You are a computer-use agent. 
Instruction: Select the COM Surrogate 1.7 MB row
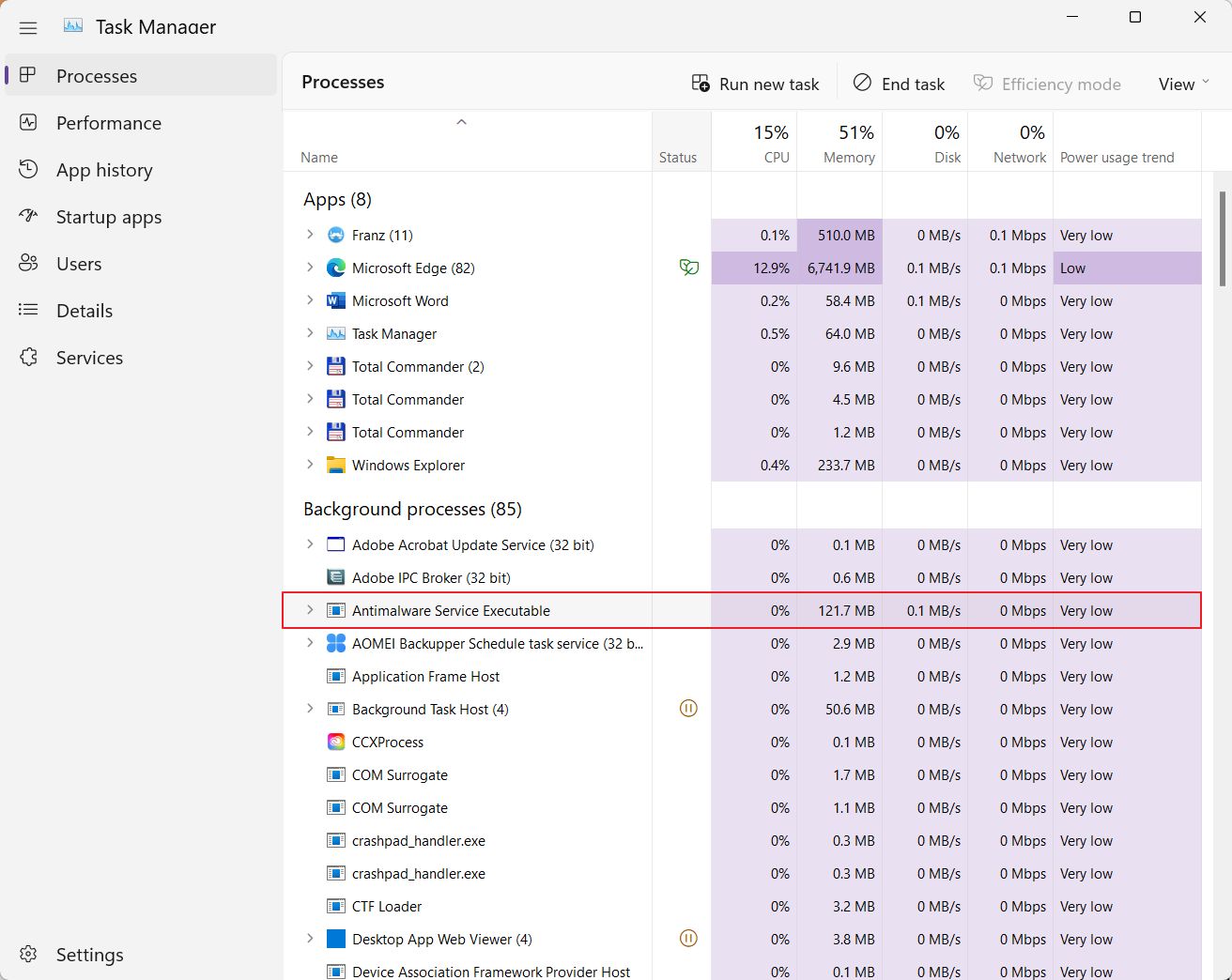[x=742, y=774]
